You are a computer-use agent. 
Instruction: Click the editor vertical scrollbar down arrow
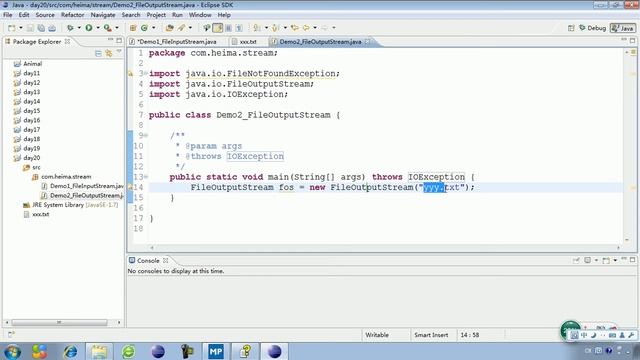click(627, 240)
